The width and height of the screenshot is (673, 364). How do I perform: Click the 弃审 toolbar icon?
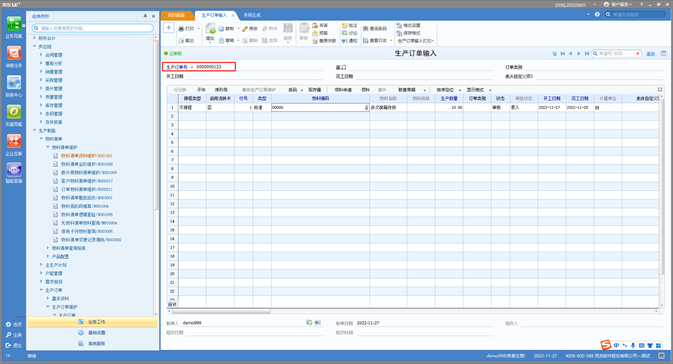[315, 25]
